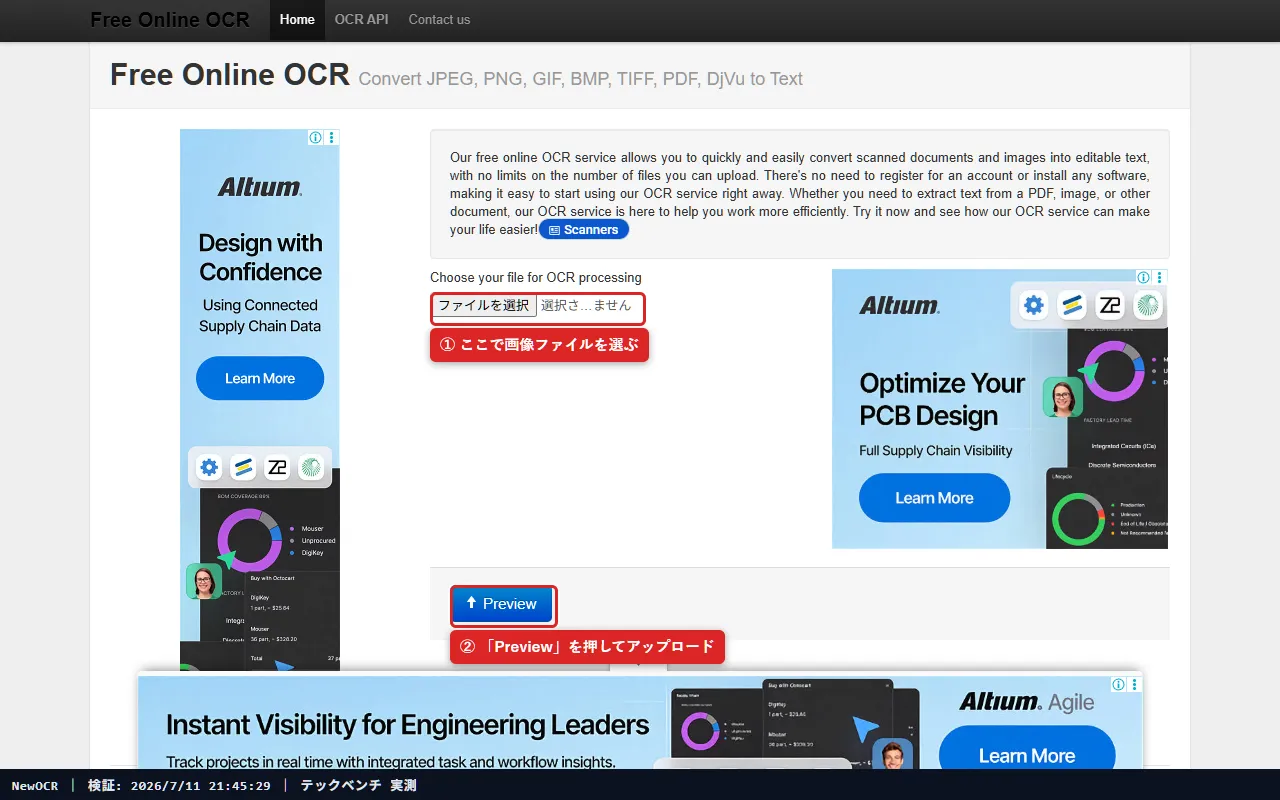Click 'Instant Visibility for Engineering Leaders' headline

pyautogui.click(x=408, y=725)
